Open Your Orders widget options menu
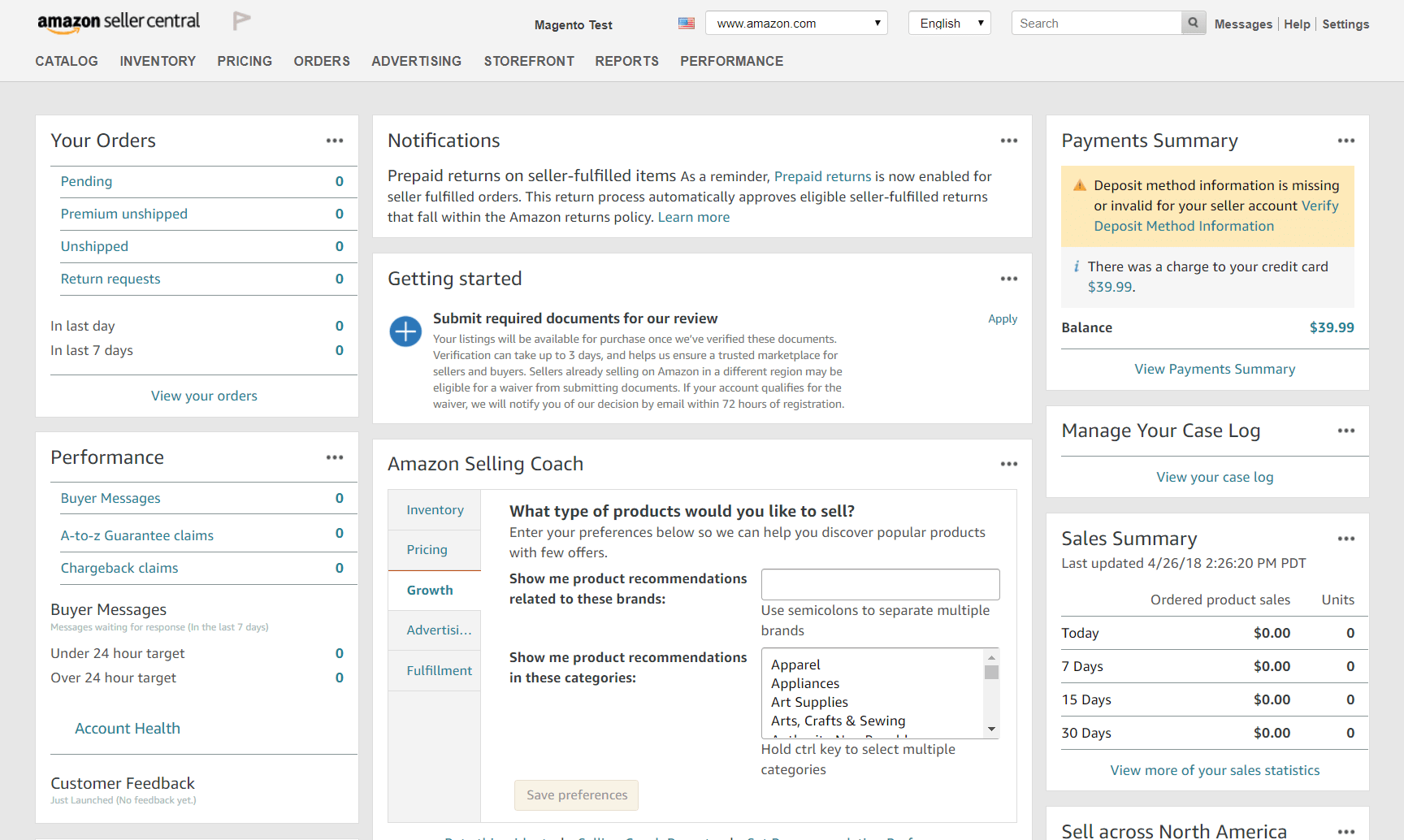The height and width of the screenshot is (840, 1404). pos(335,141)
